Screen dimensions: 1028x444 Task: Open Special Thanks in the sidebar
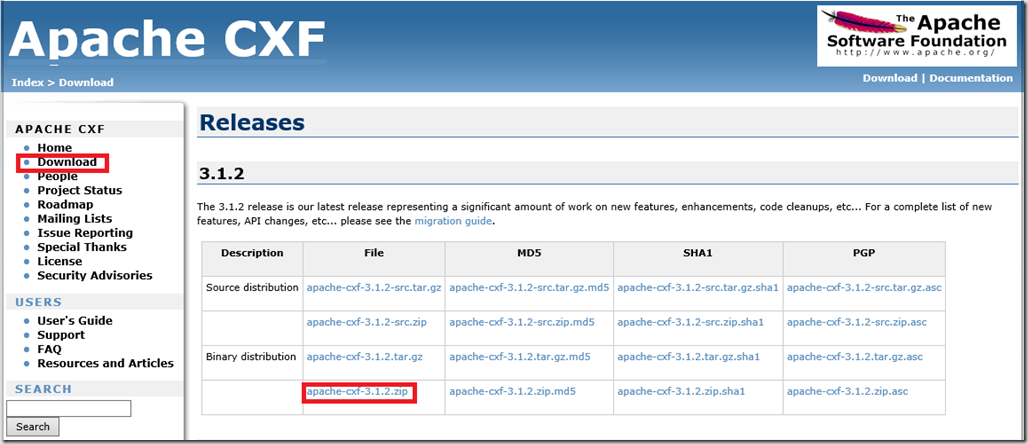[82, 247]
